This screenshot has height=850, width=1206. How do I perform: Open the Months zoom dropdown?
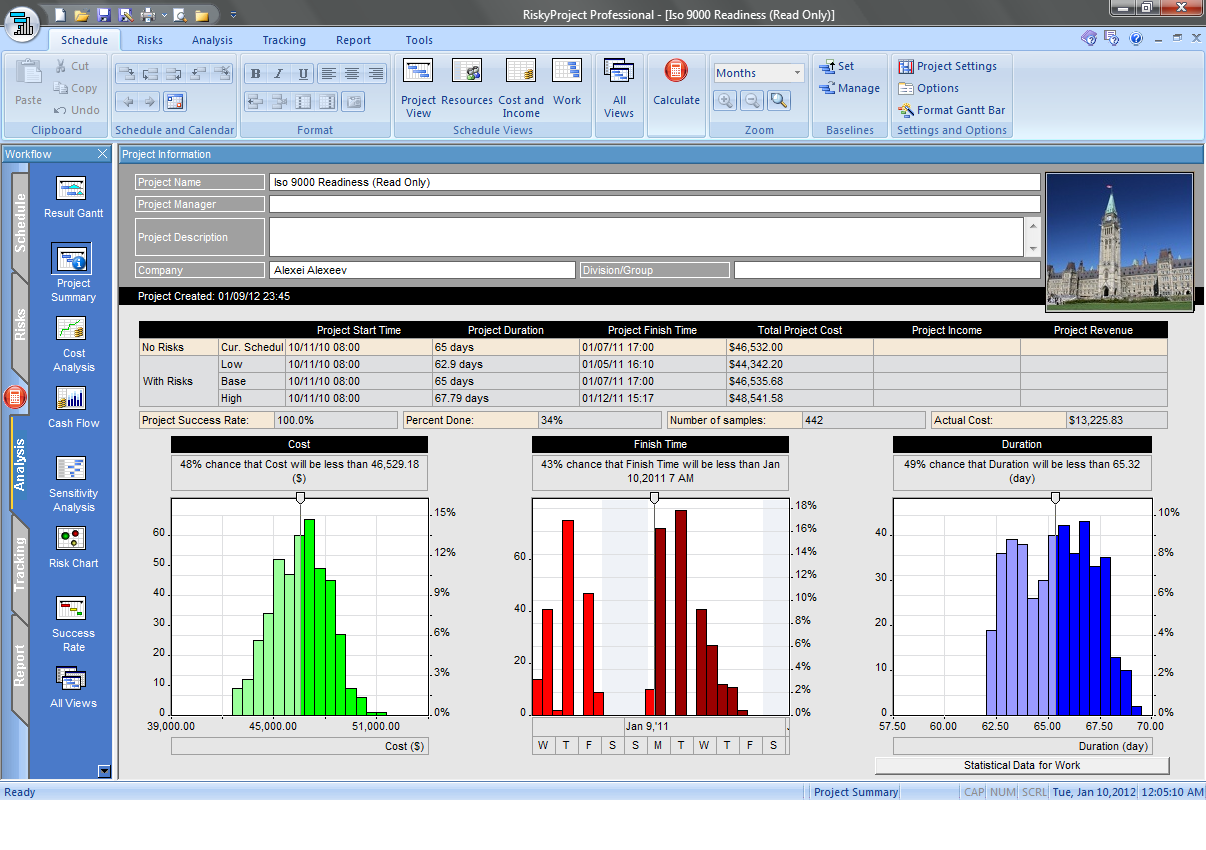click(x=797, y=72)
